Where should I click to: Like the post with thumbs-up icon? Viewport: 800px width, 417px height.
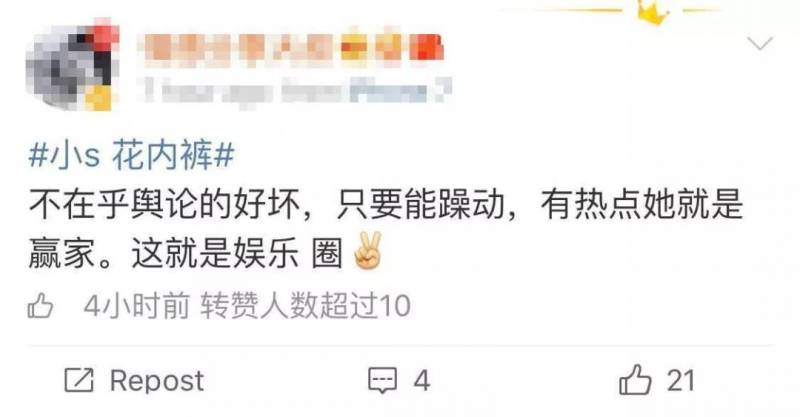point(635,380)
